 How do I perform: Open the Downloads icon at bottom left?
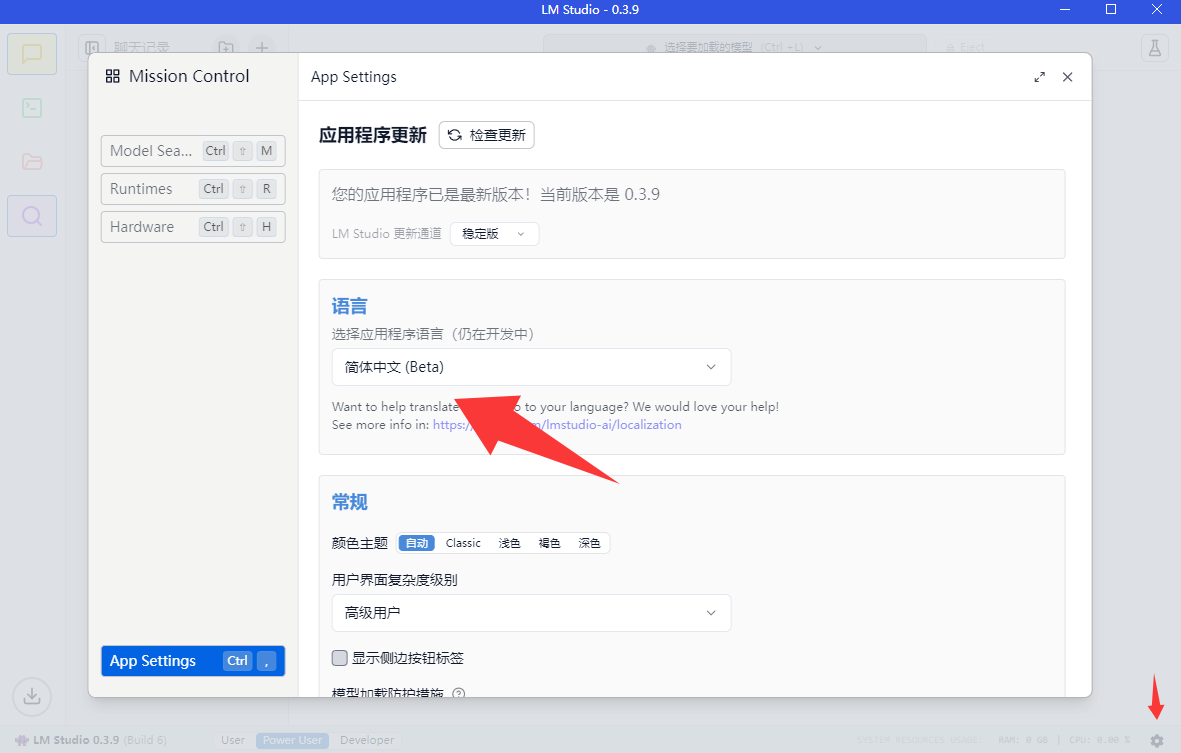coord(32,697)
